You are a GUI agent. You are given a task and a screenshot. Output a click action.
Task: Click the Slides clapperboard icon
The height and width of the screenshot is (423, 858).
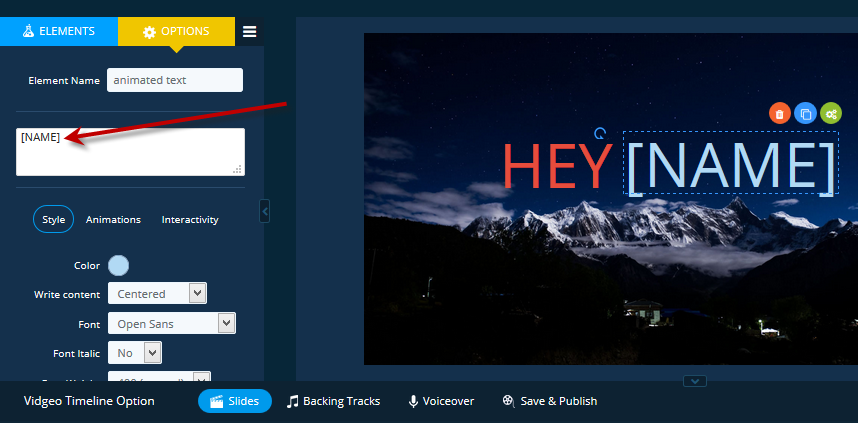point(217,401)
